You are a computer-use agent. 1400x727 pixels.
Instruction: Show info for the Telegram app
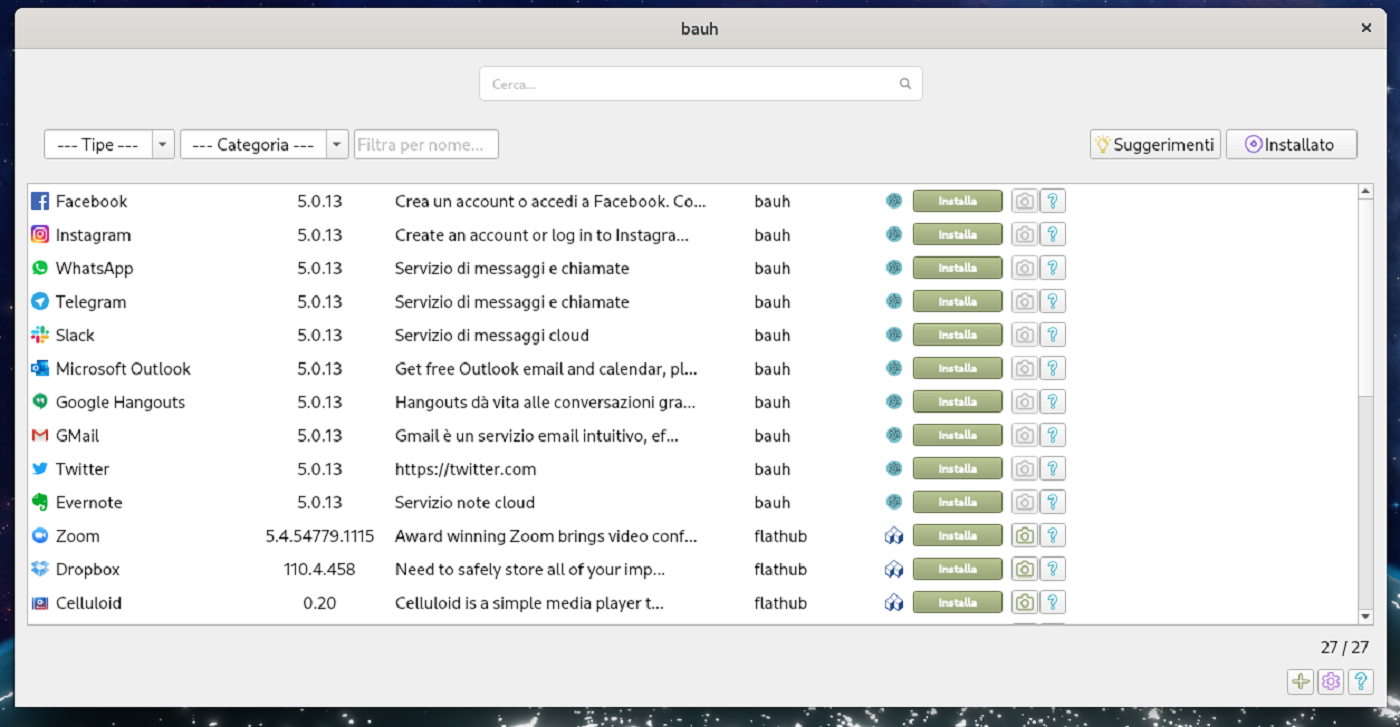click(1052, 301)
